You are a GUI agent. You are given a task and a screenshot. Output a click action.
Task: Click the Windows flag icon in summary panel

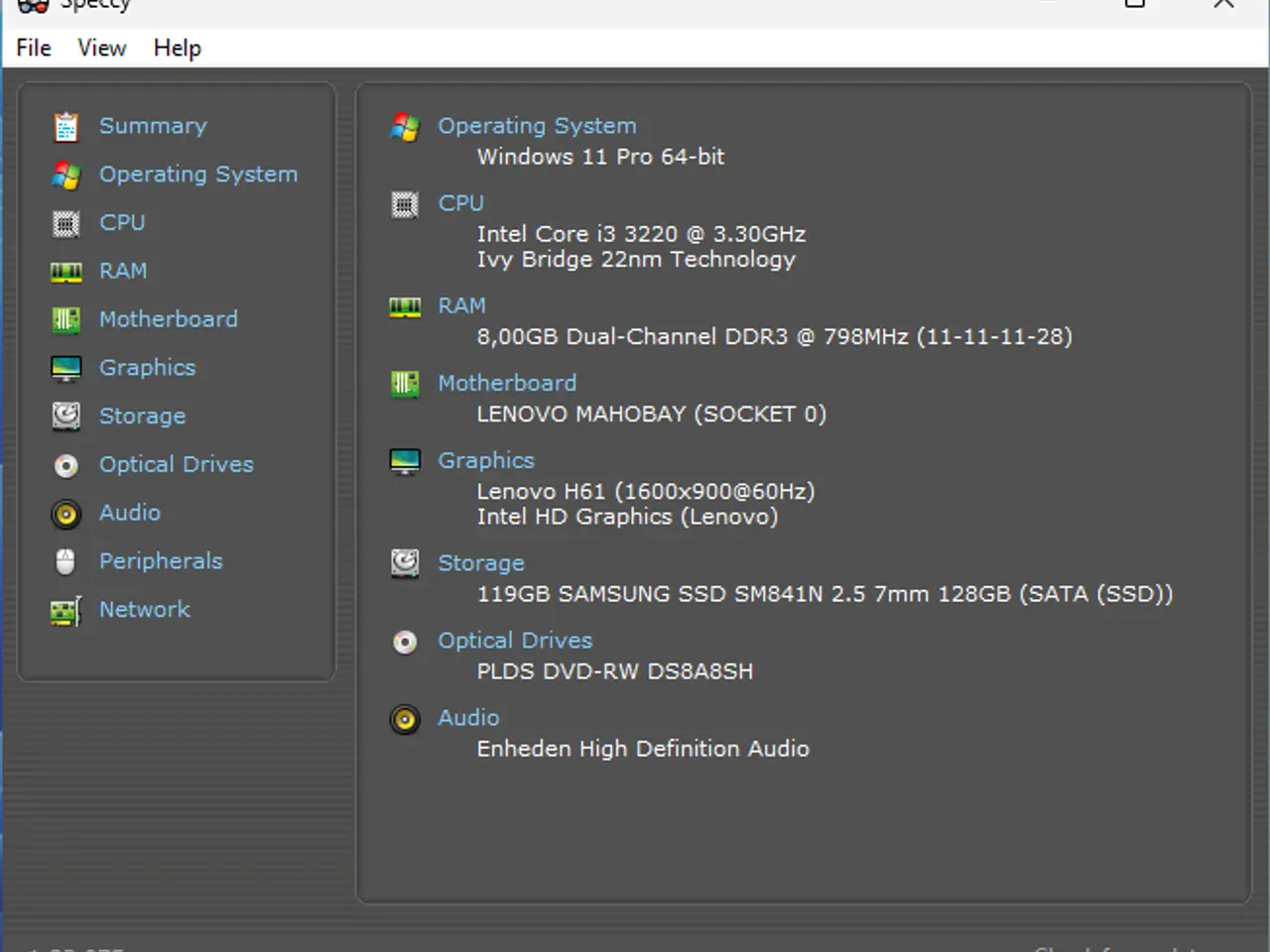point(405,127)
